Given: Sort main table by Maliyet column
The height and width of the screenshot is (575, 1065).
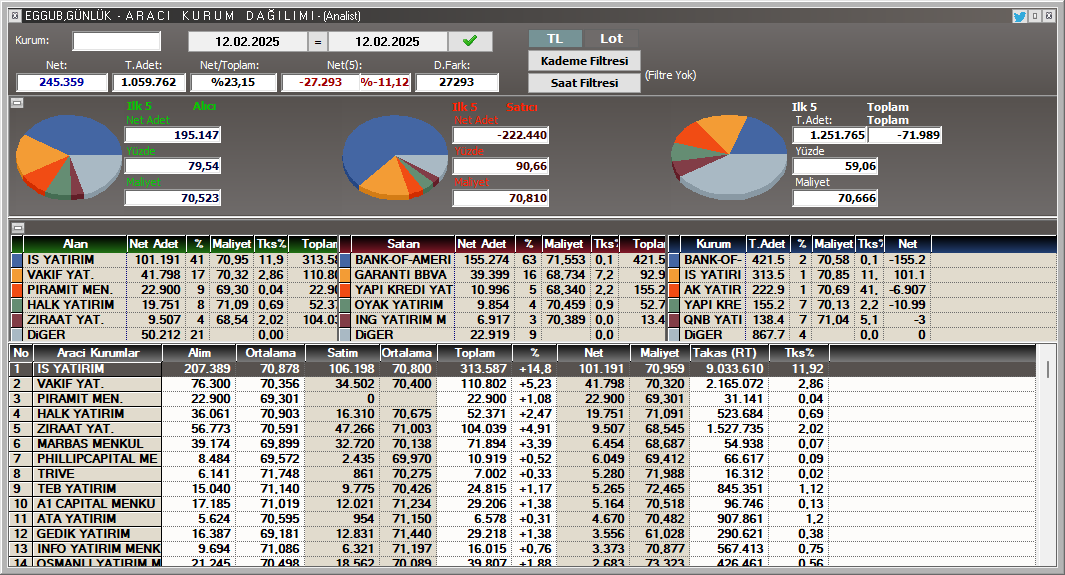Looking at the screenshot, I should point(660,353).
